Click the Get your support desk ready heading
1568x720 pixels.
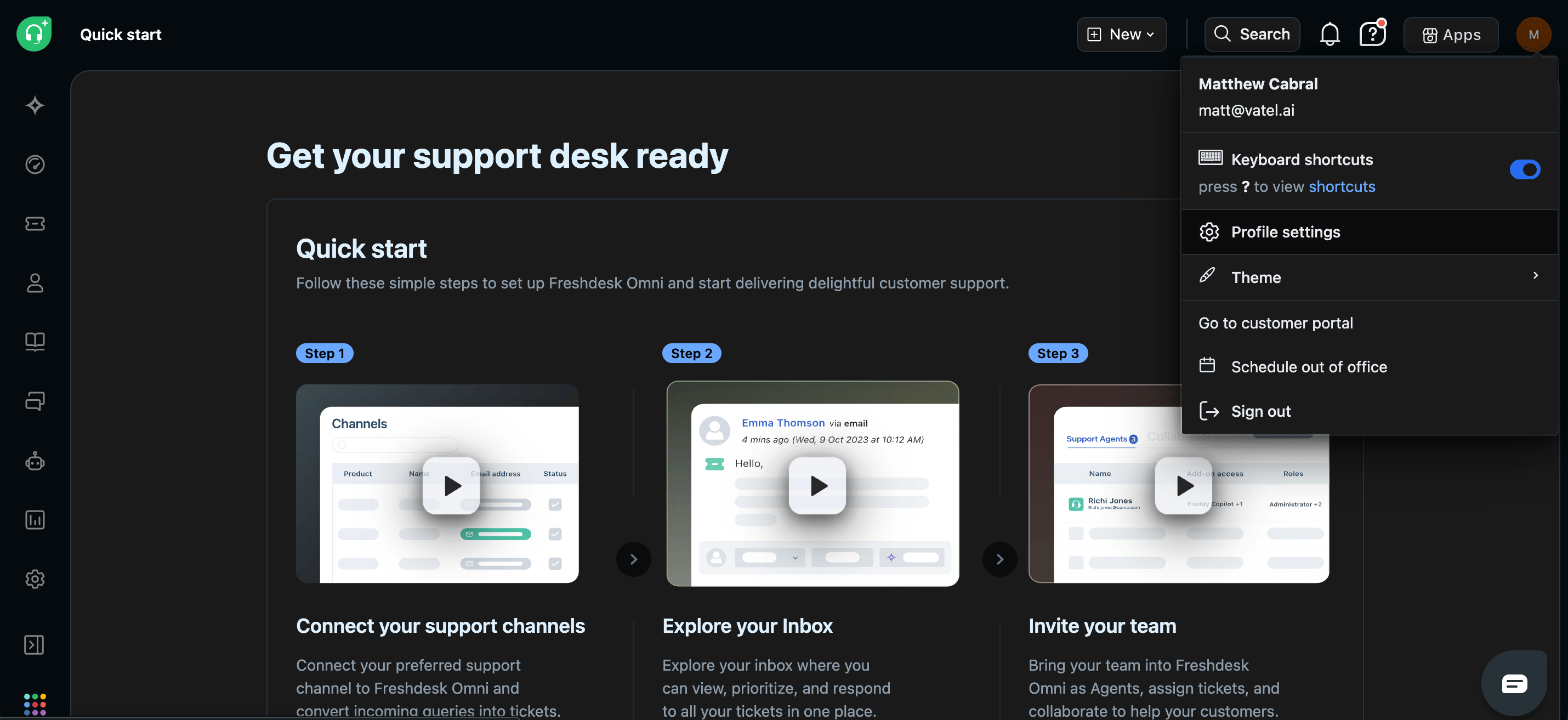497,156
